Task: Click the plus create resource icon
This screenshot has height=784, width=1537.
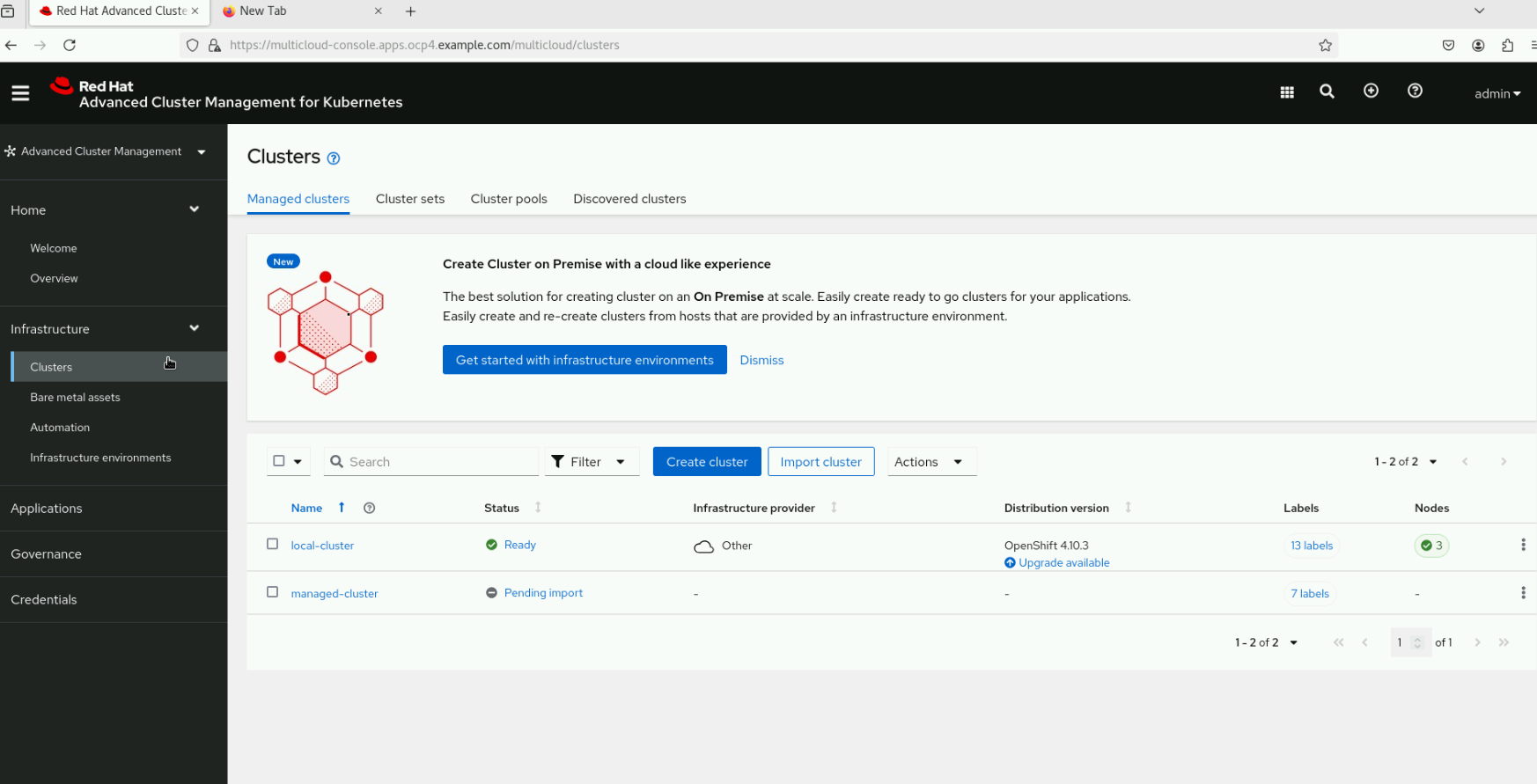Action: (x=1371, y=91)
